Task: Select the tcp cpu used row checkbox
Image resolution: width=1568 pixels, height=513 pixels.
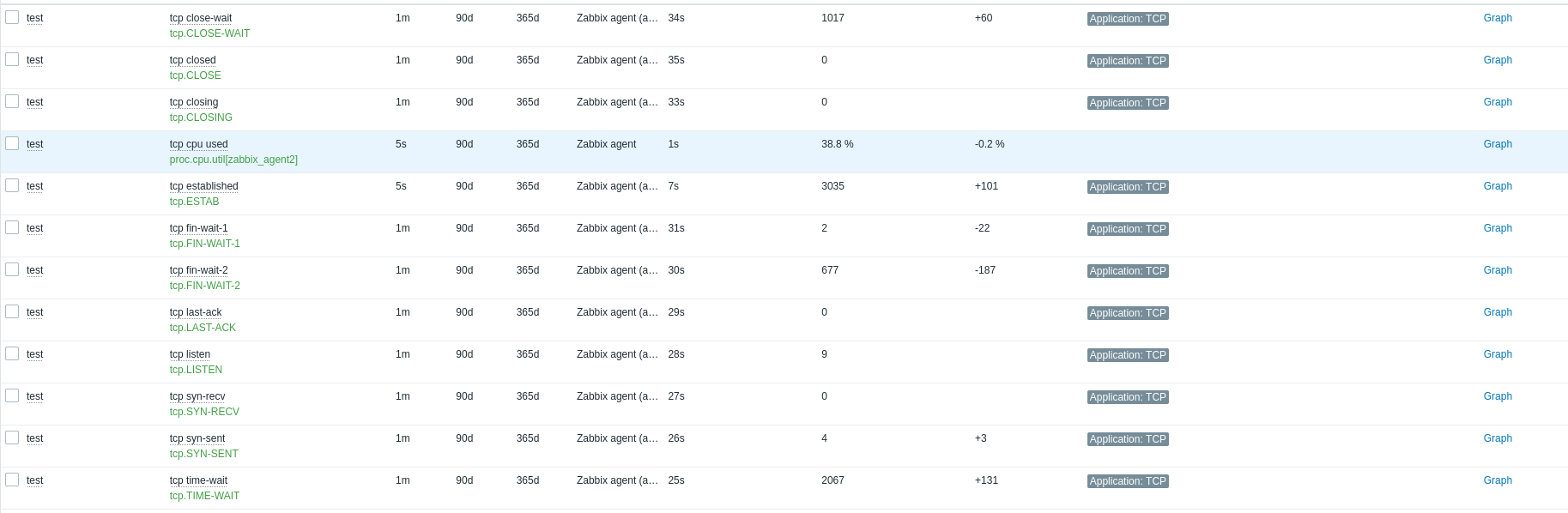Action: pyautogui.click(x=12, y=143)
